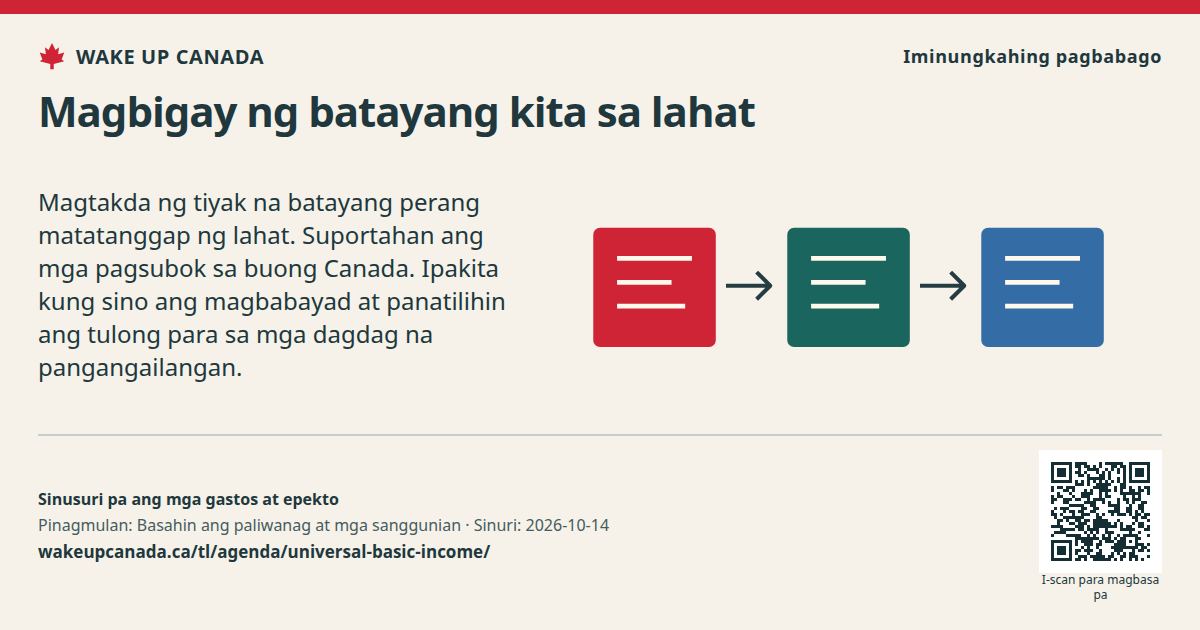Click the 'Pinagmulan: Basahin ang paliwanag' source line

pyautogui.click(x=324, y=525)
